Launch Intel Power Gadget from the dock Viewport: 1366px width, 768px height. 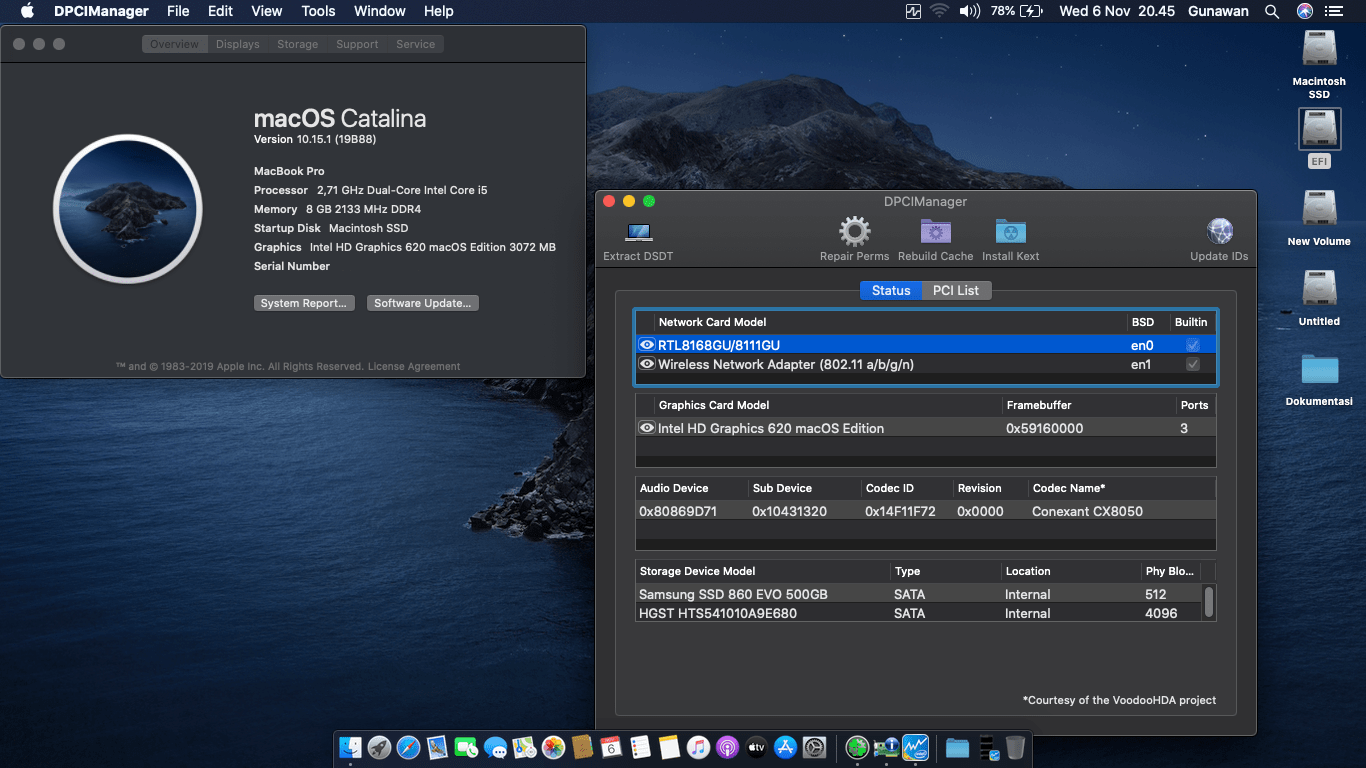tap(914, 747)
